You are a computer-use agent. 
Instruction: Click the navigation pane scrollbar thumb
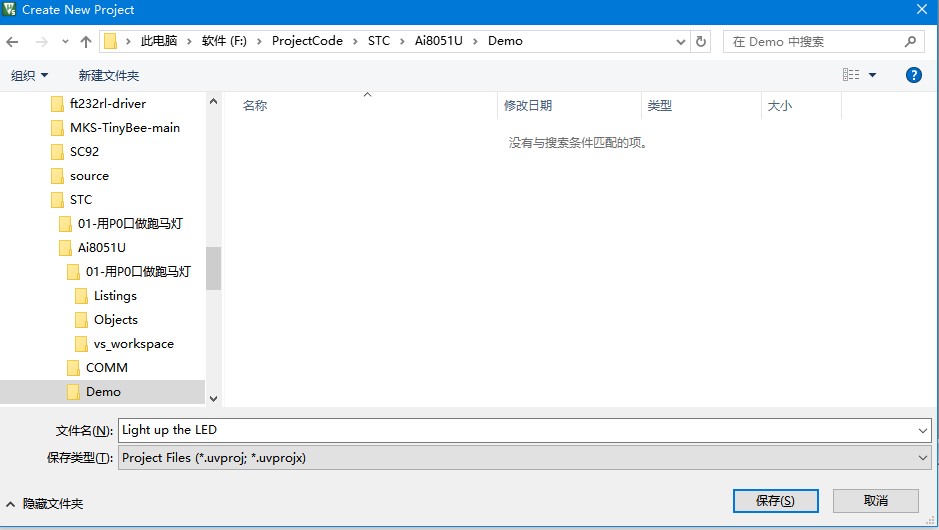click(213, 268)
